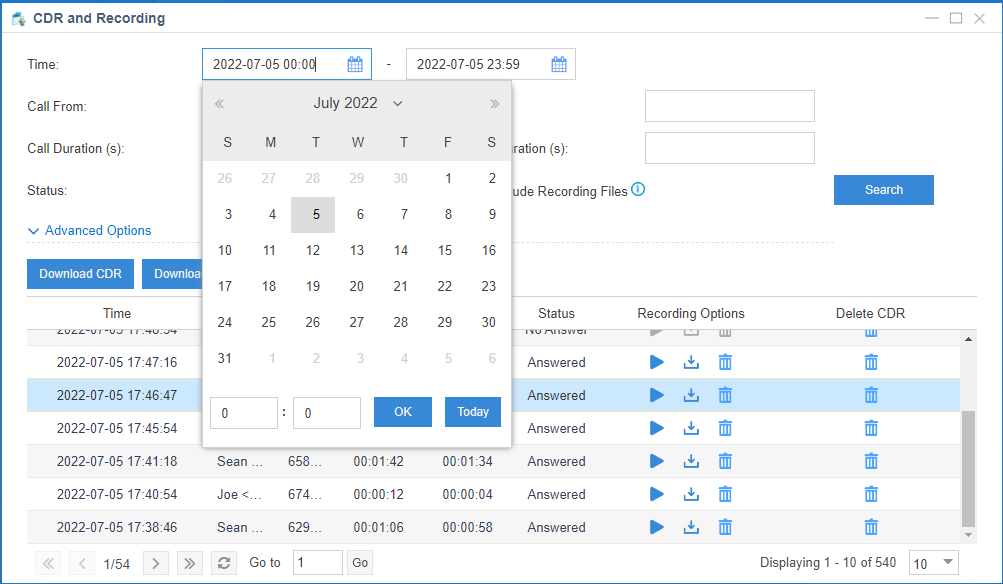Open the records-per-page dropdown showing 10
This screenshot has height=584, width=1003.
(932, 562)
